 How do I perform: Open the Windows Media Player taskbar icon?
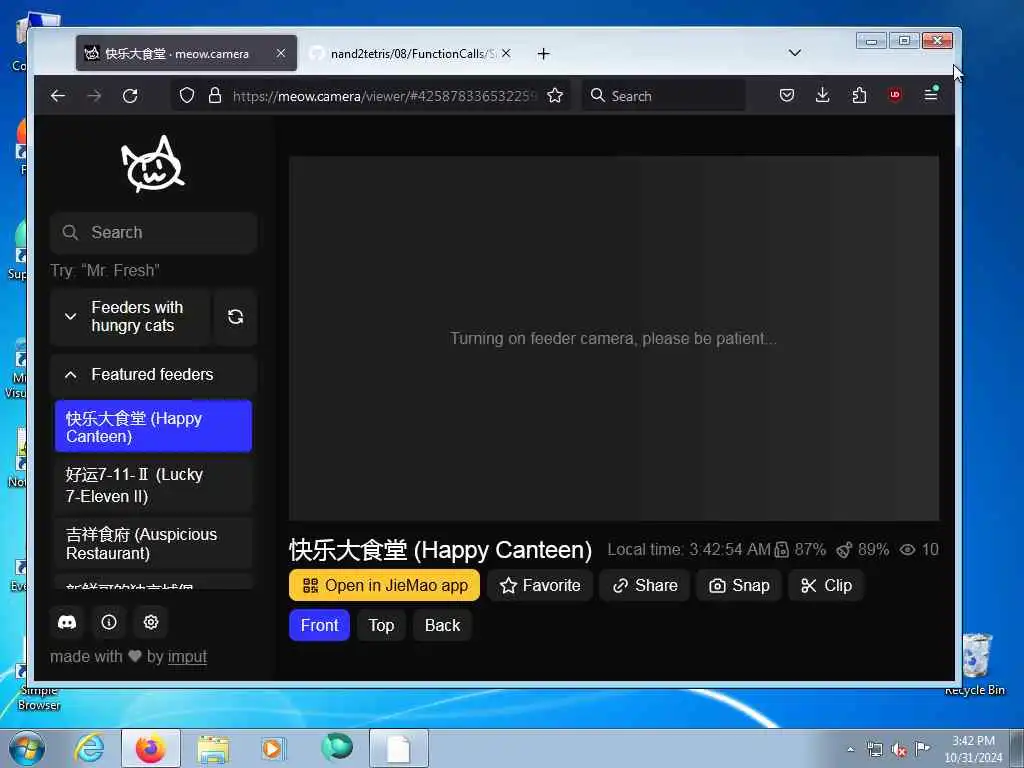click(272, 748)
